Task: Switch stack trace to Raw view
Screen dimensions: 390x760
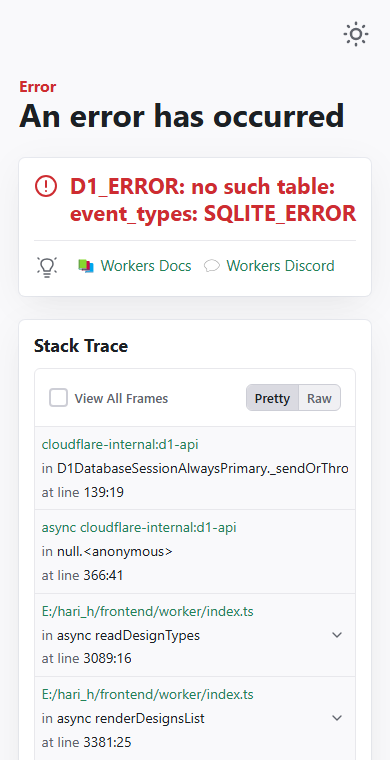Action: point(320,398)
